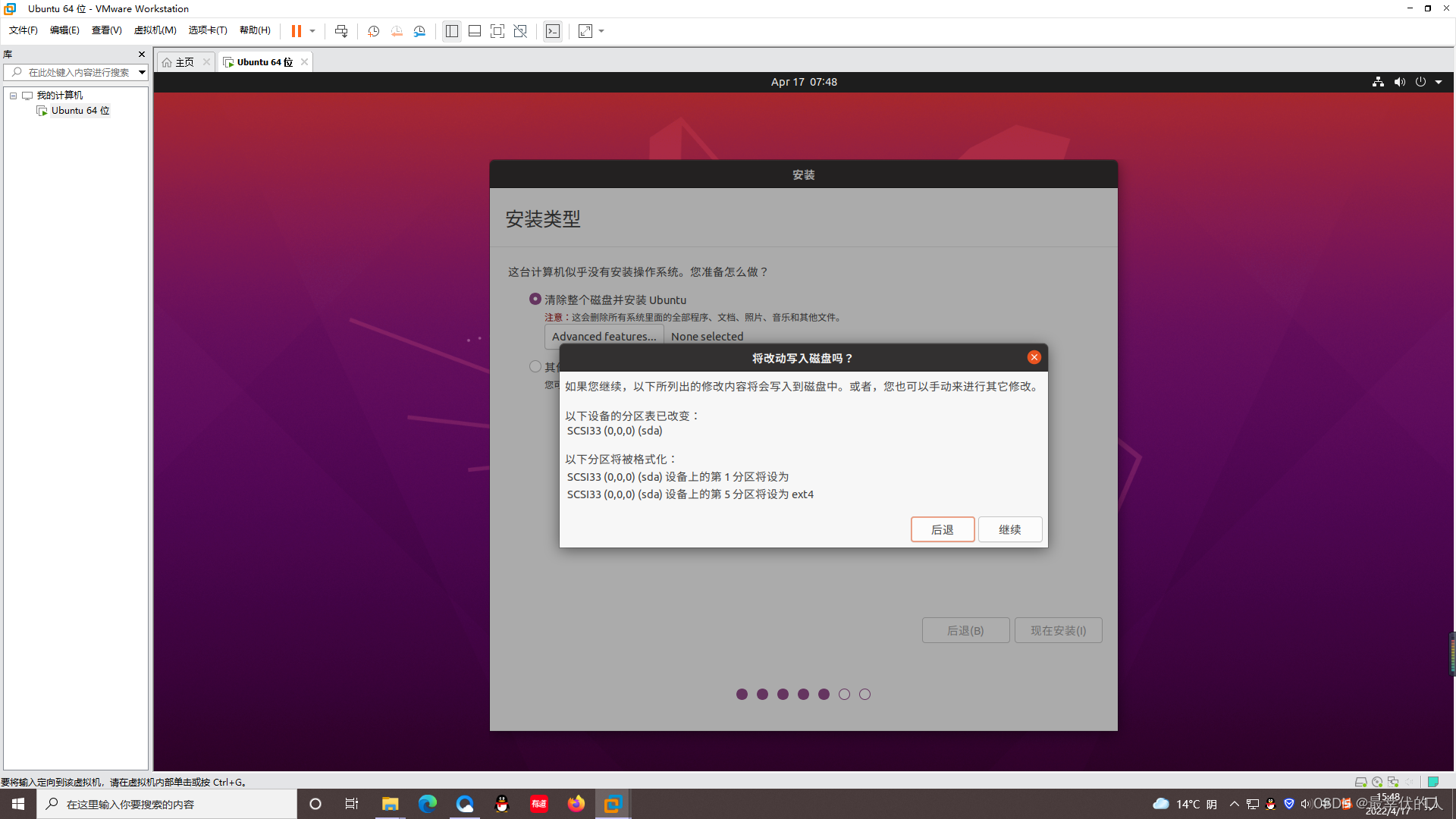Image resolution: width=1456 pixels, height=819 pixels.
Task: Close the 将改动写入磁盘吗 dialog
Action: point(1034,357)
